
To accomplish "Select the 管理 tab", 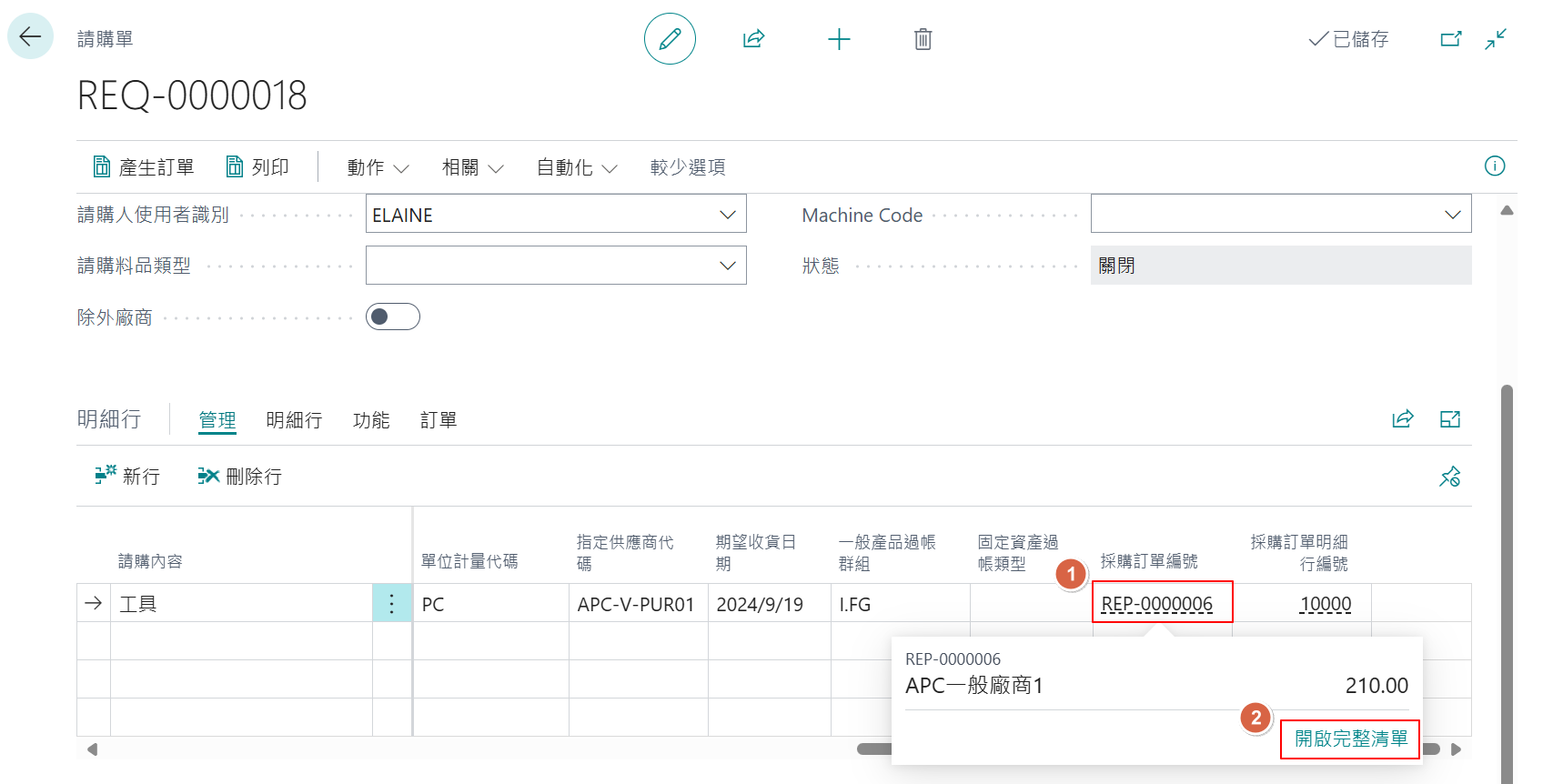I will click(x=217, y=420).
